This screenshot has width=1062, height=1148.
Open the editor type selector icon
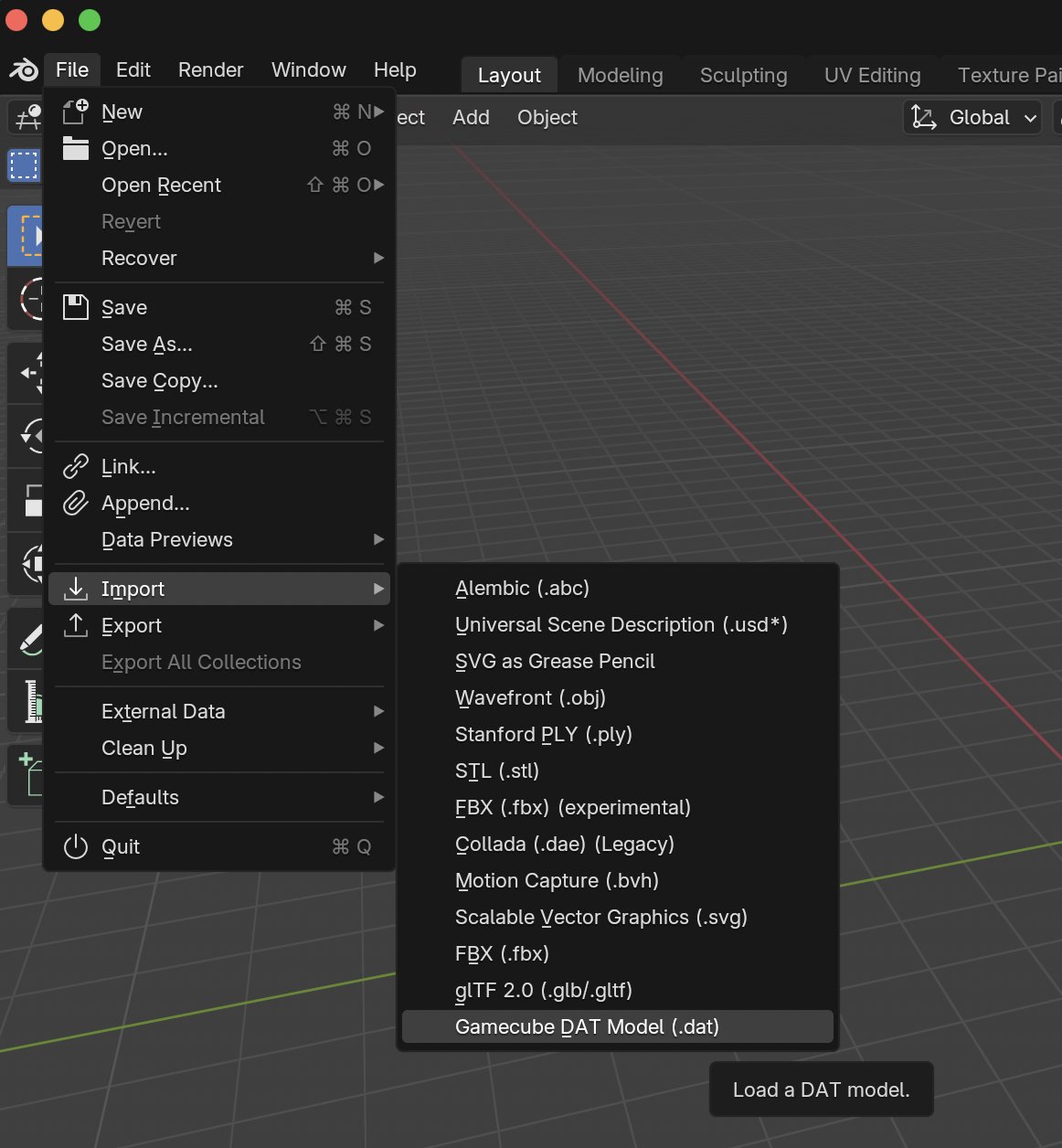tap(26, 117)
